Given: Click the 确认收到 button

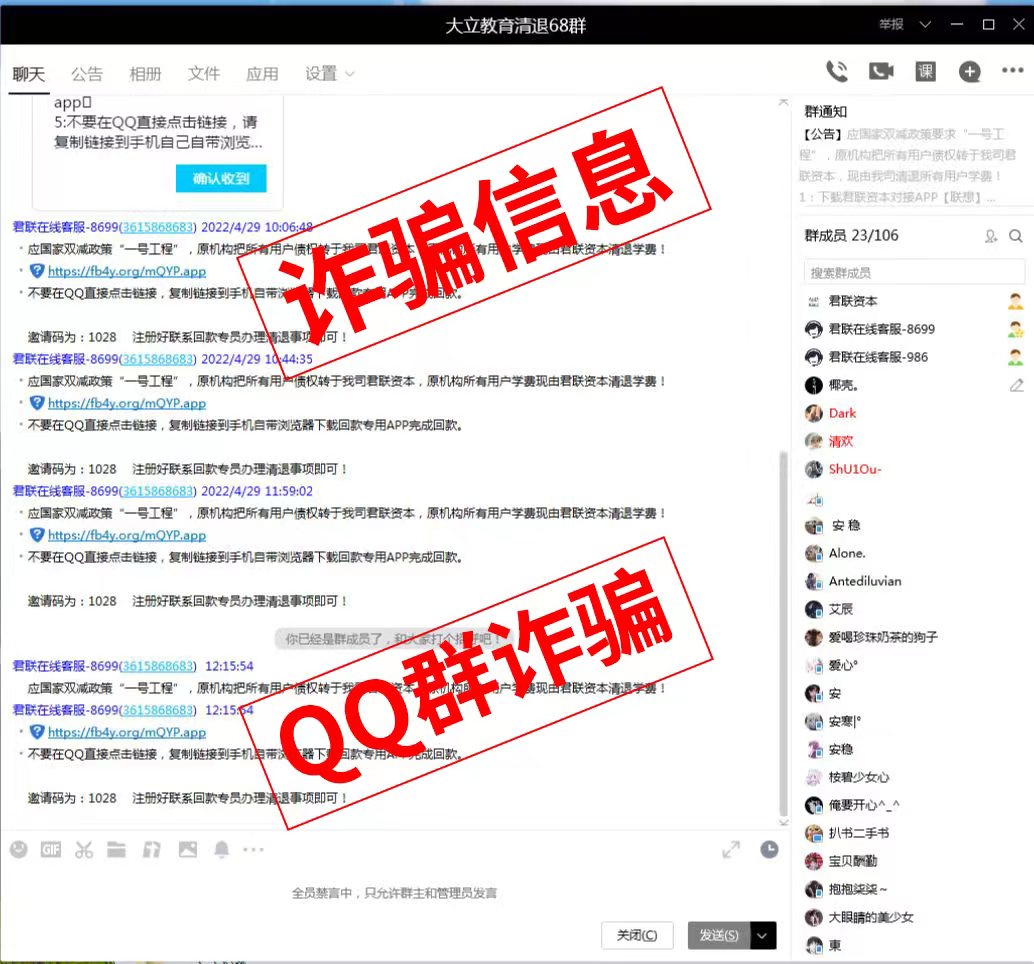Looking at the screenshot, I should pyautogui.click(x=221, y=178).
